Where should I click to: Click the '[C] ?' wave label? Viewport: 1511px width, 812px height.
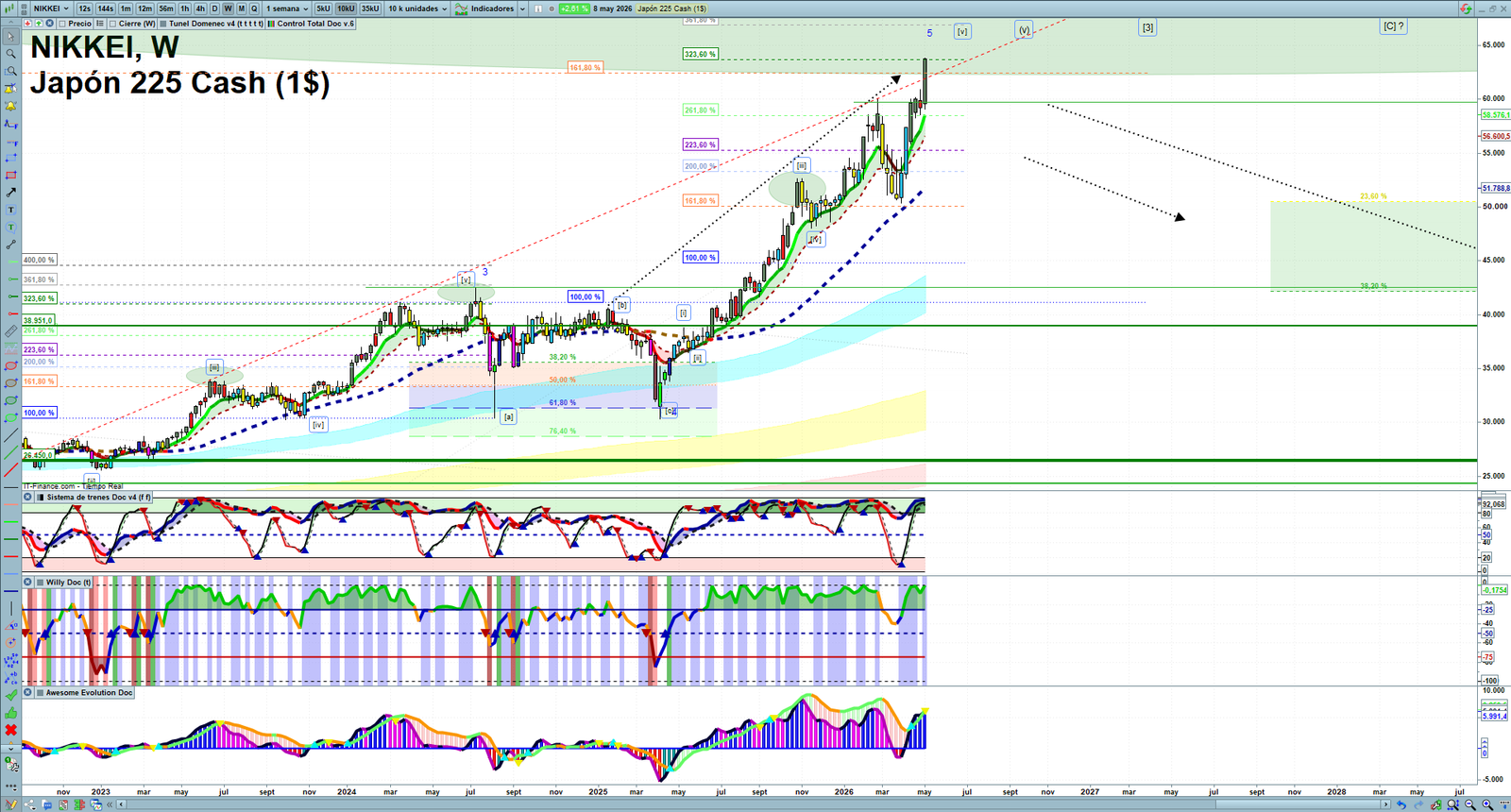(1393, 26)
